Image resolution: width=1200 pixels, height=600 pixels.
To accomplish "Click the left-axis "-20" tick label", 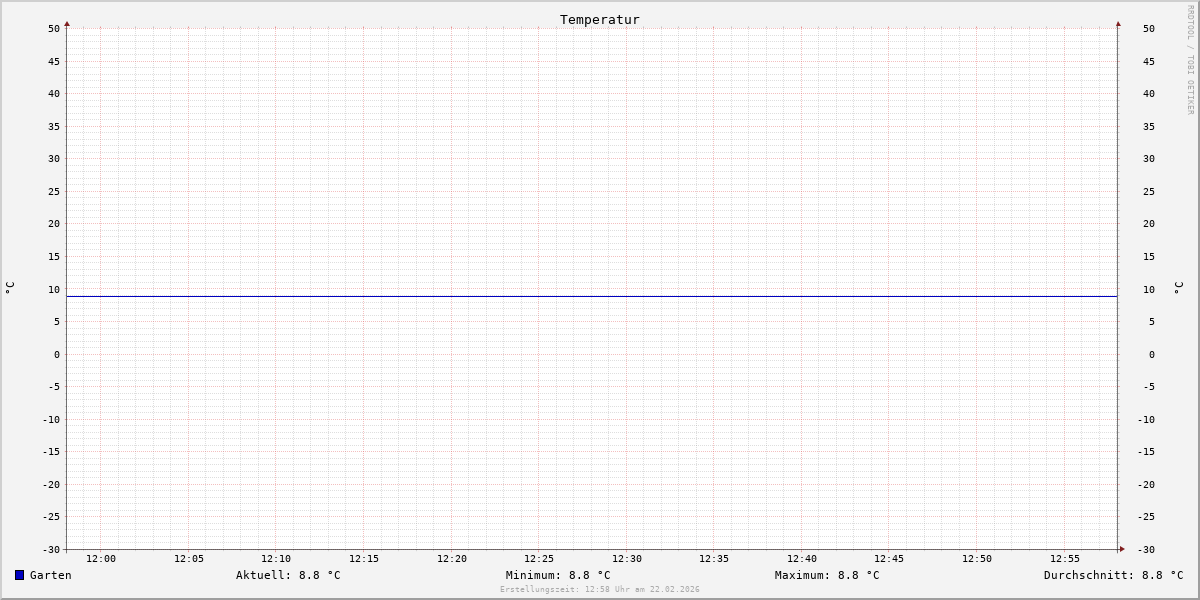I will click(51, 485).
